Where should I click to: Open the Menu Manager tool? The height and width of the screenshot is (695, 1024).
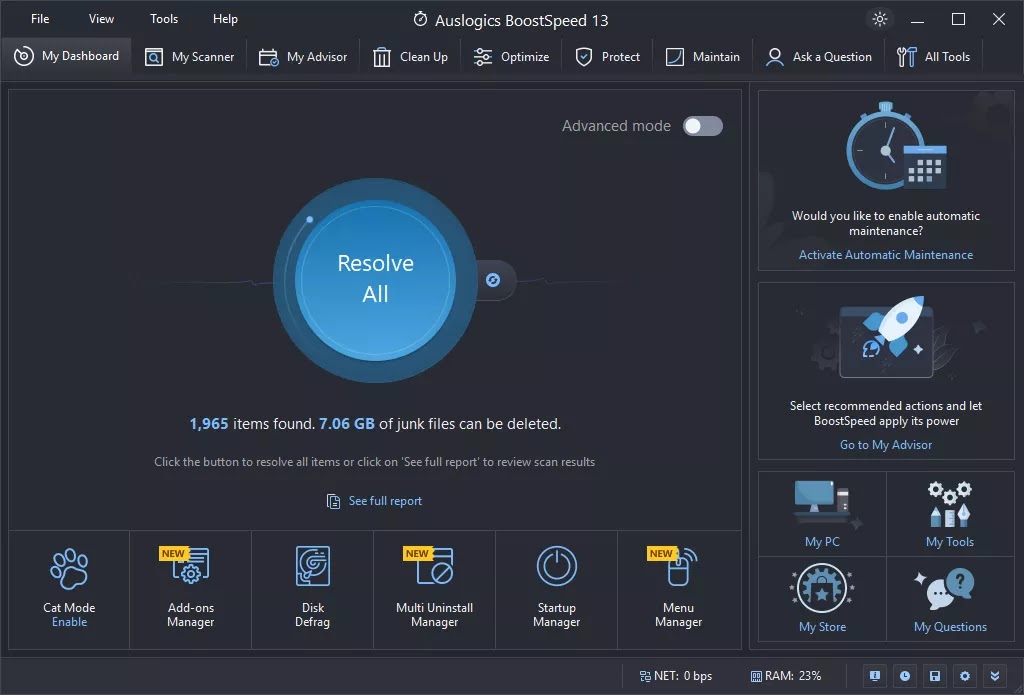pyautogui.click(x=677, y=585)
